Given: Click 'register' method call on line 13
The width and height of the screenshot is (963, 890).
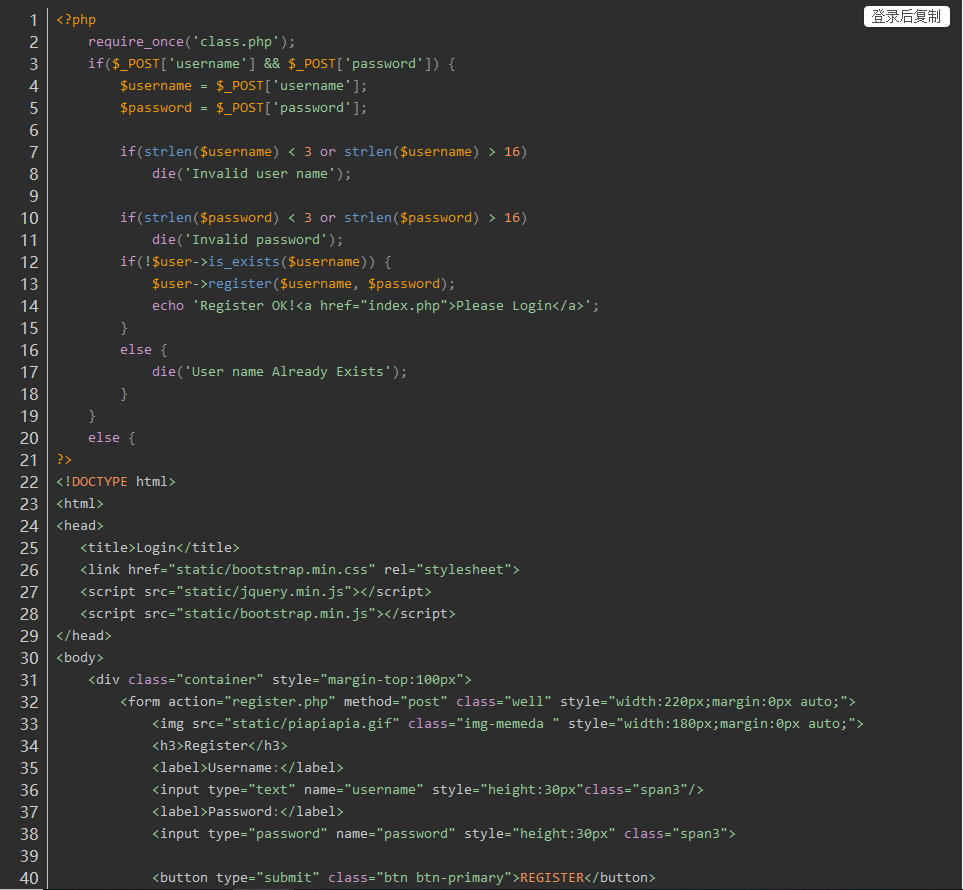Looking at the screenshot, I should coord(240,284).
